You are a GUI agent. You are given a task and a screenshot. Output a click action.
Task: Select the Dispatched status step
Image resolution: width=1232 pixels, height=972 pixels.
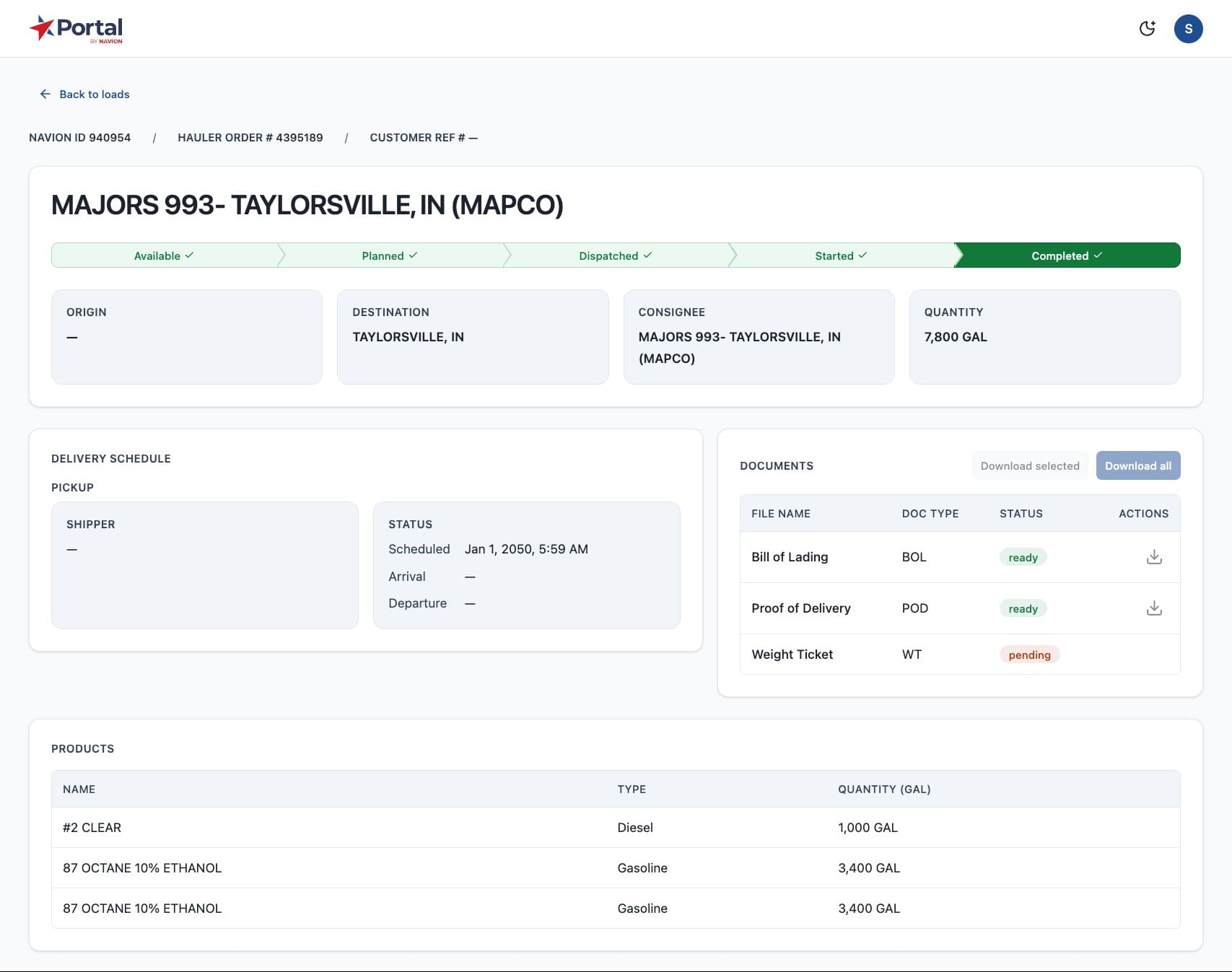[x=616, y=255]
